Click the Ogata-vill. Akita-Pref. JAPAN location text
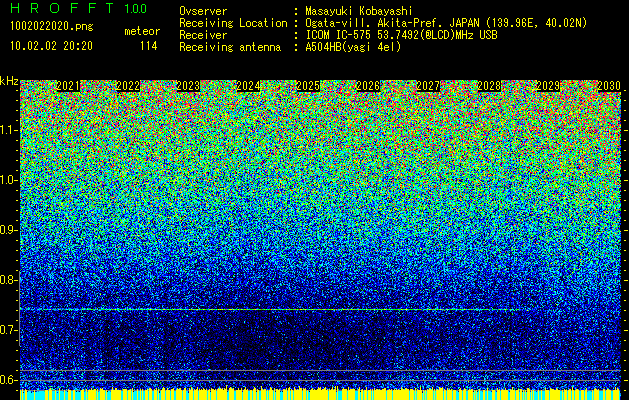This screenshot has height=400, width=629. [446, 23]
